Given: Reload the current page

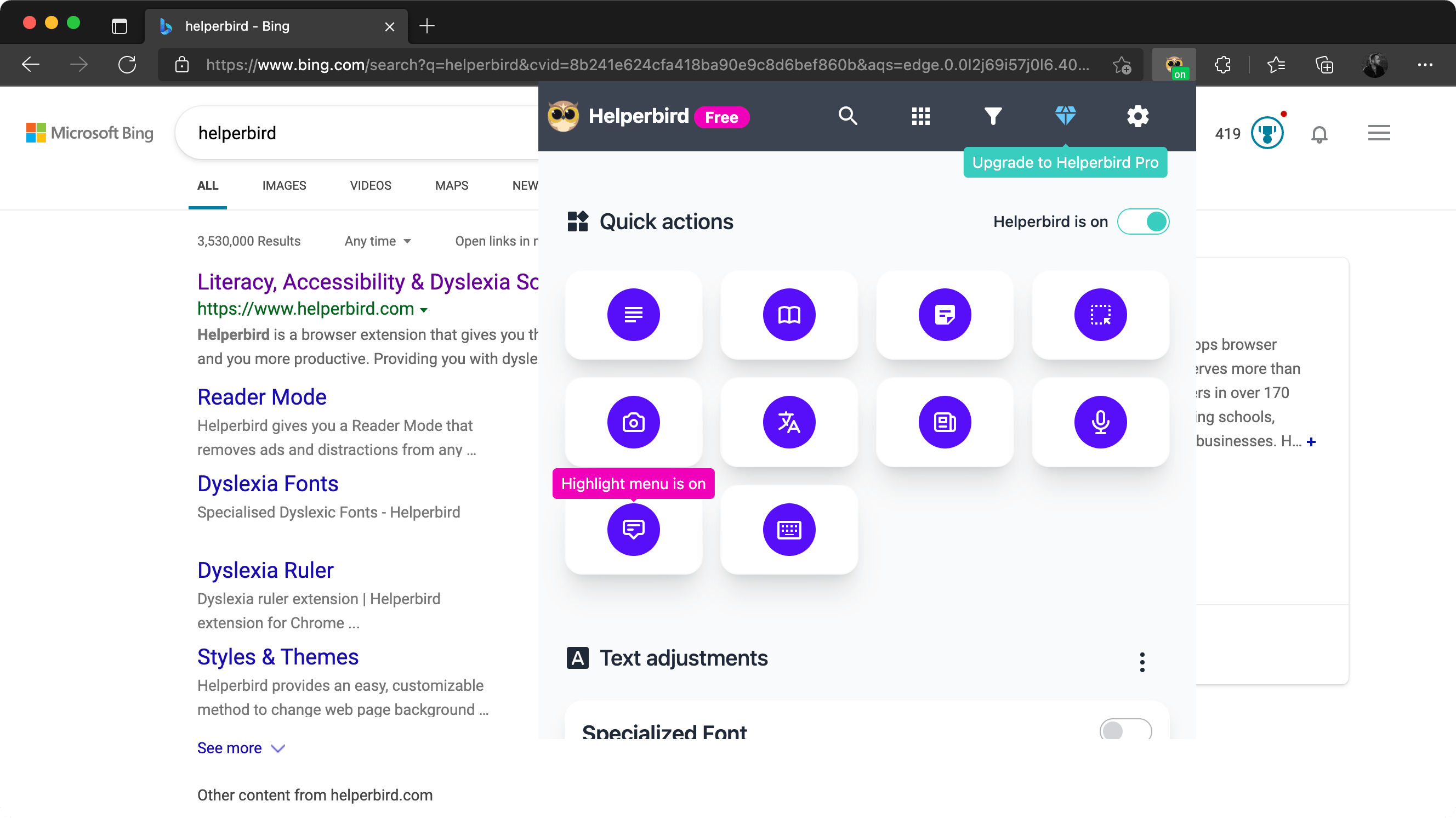Looking at the screenshot, I should tap(127, 65).
